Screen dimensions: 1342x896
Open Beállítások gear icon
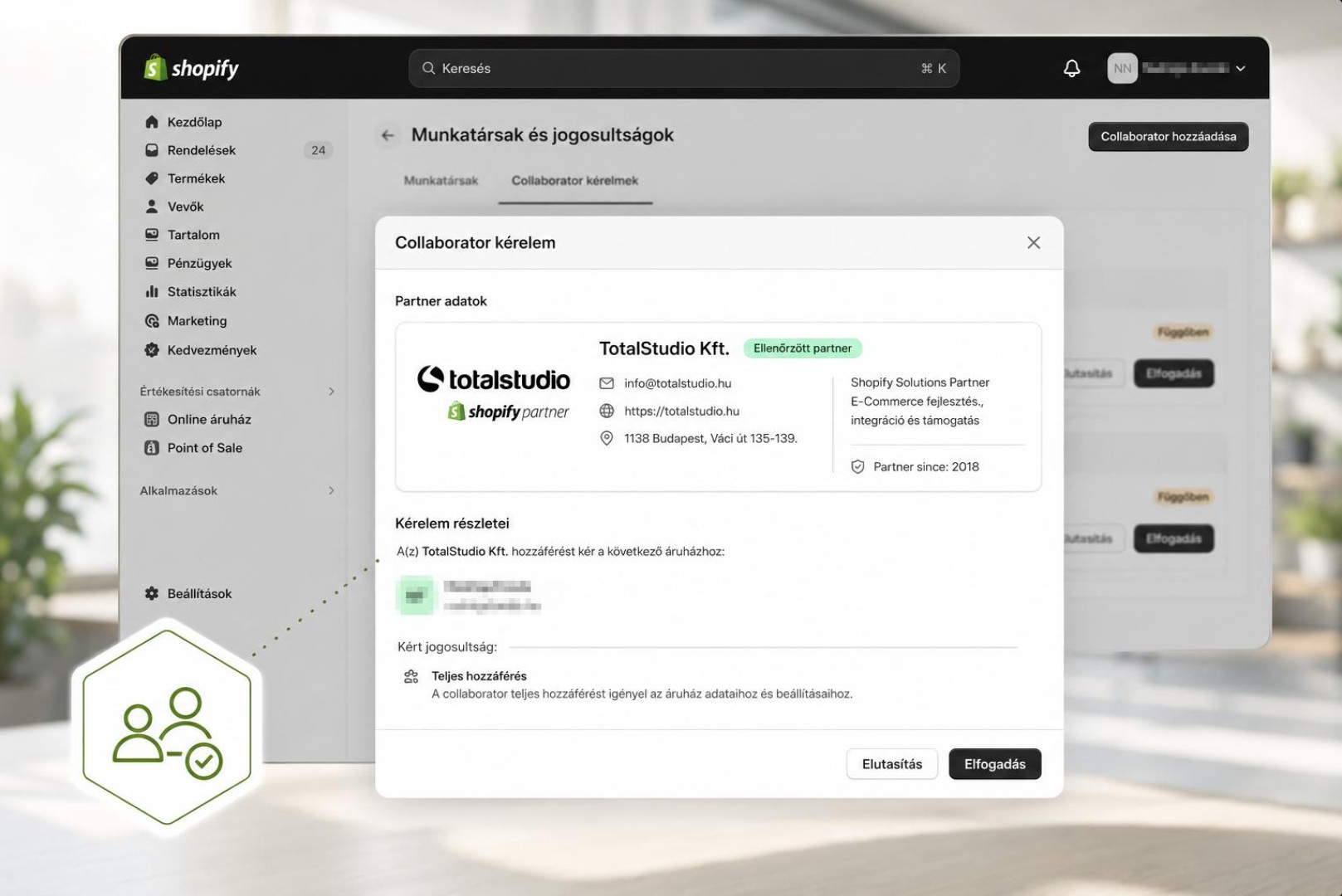pos(152,594)
